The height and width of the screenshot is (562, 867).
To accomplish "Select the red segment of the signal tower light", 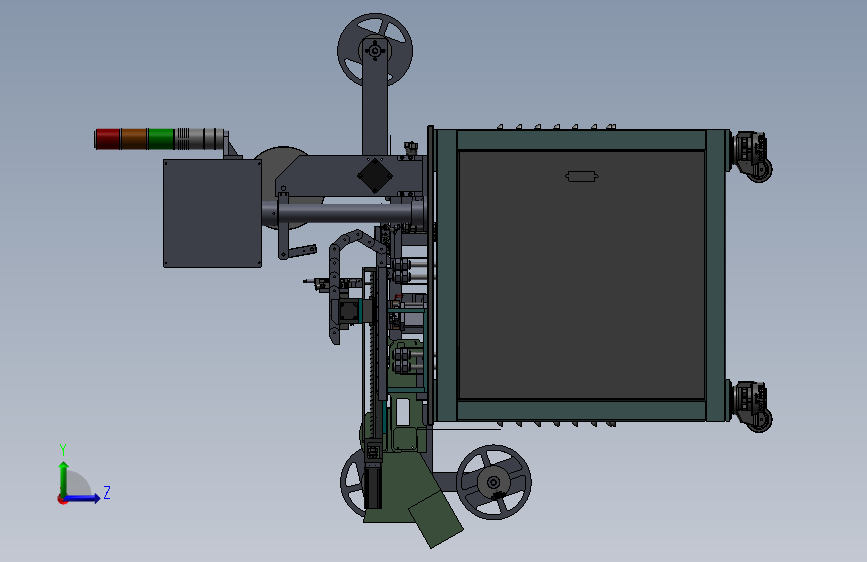I will pos(108,139).
